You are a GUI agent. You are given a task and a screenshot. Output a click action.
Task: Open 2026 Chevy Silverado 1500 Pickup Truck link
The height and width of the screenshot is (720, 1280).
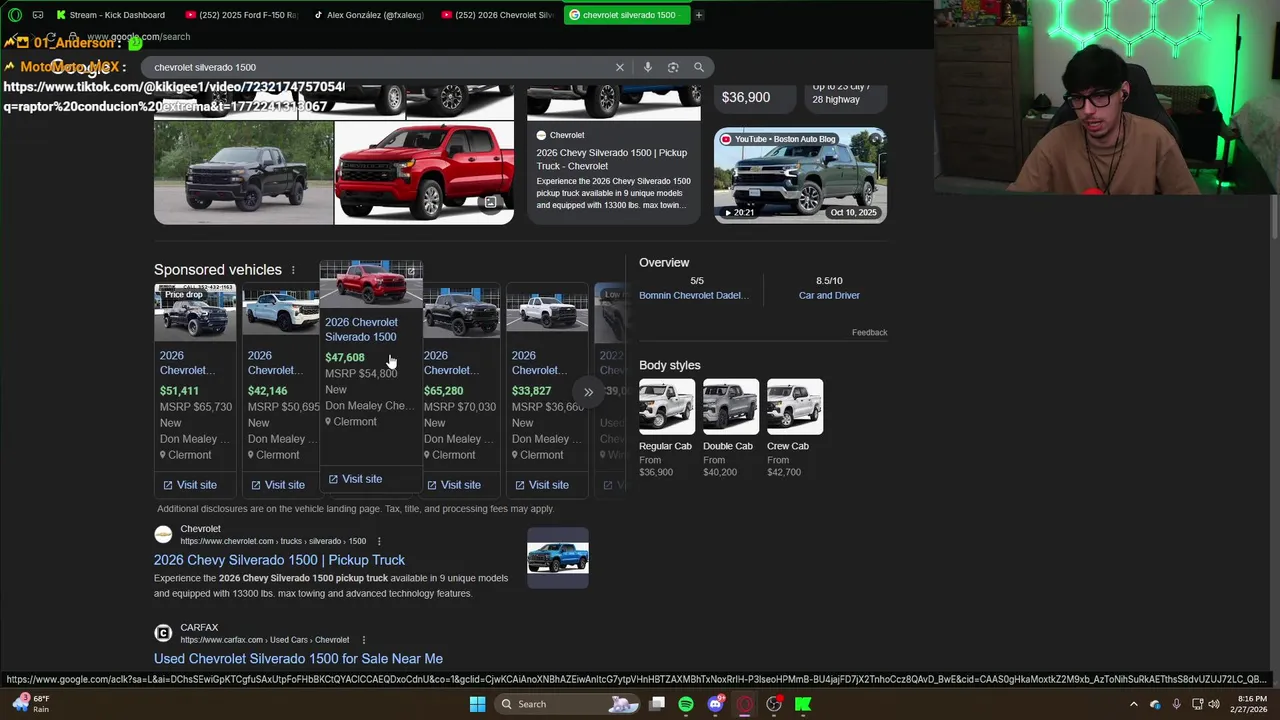click(x=279, y=560)
